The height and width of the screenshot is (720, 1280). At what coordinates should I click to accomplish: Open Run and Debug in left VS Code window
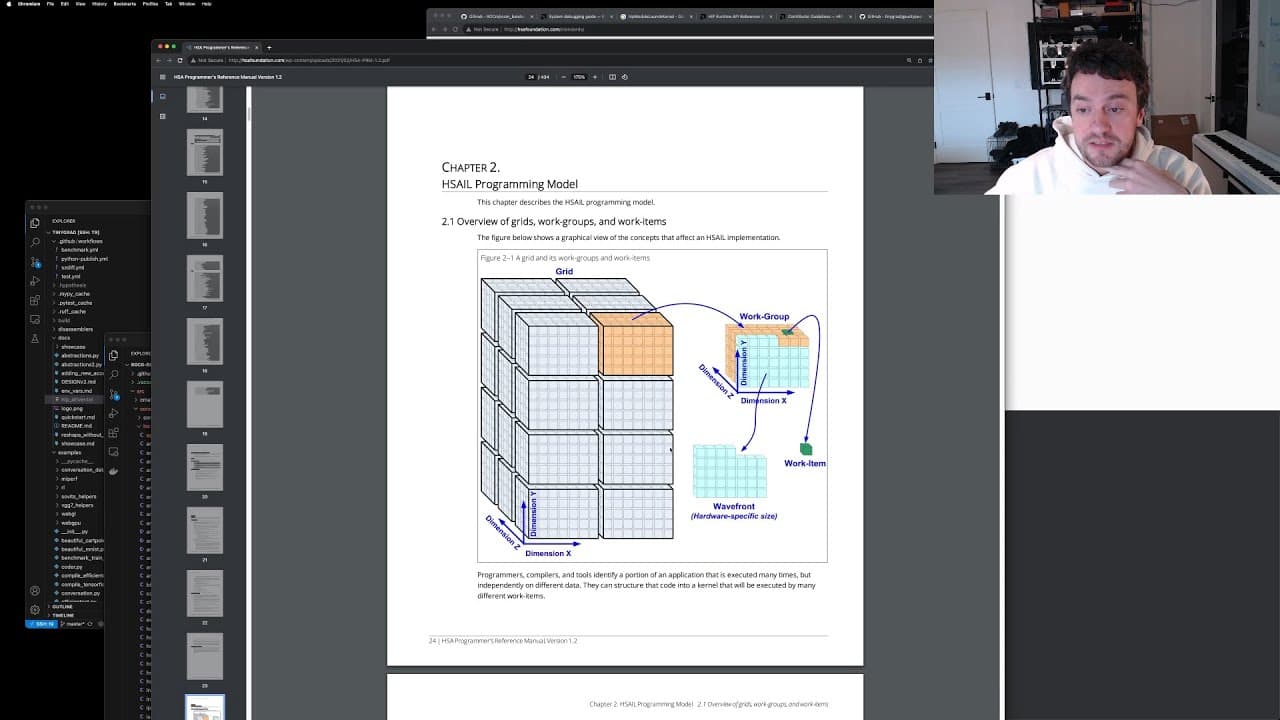click(35, 281)
